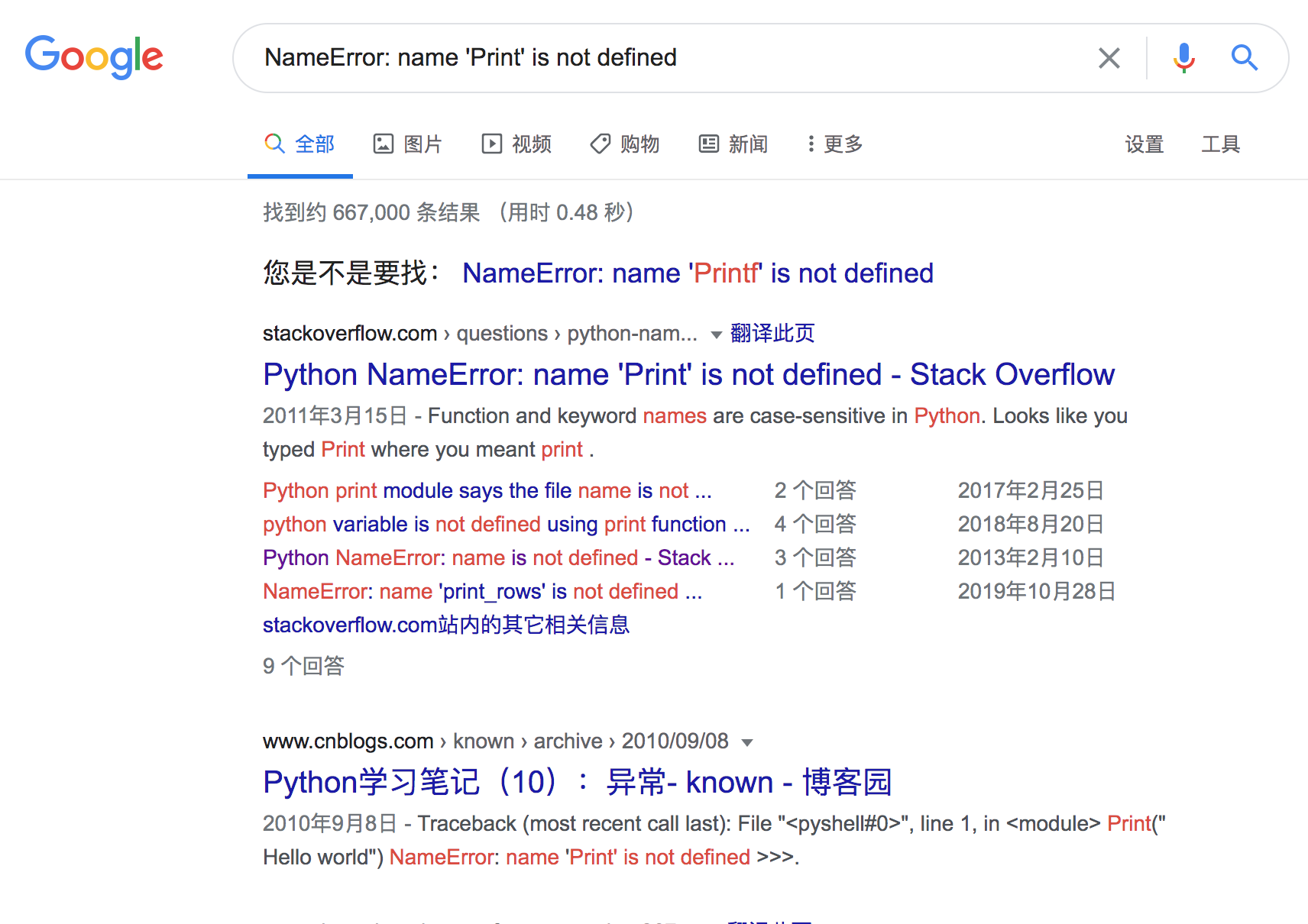The height and width of the screenshot is (924, 1308).
Task: Click the 新闻 news tab icon
Action: [x=708, y=144]
